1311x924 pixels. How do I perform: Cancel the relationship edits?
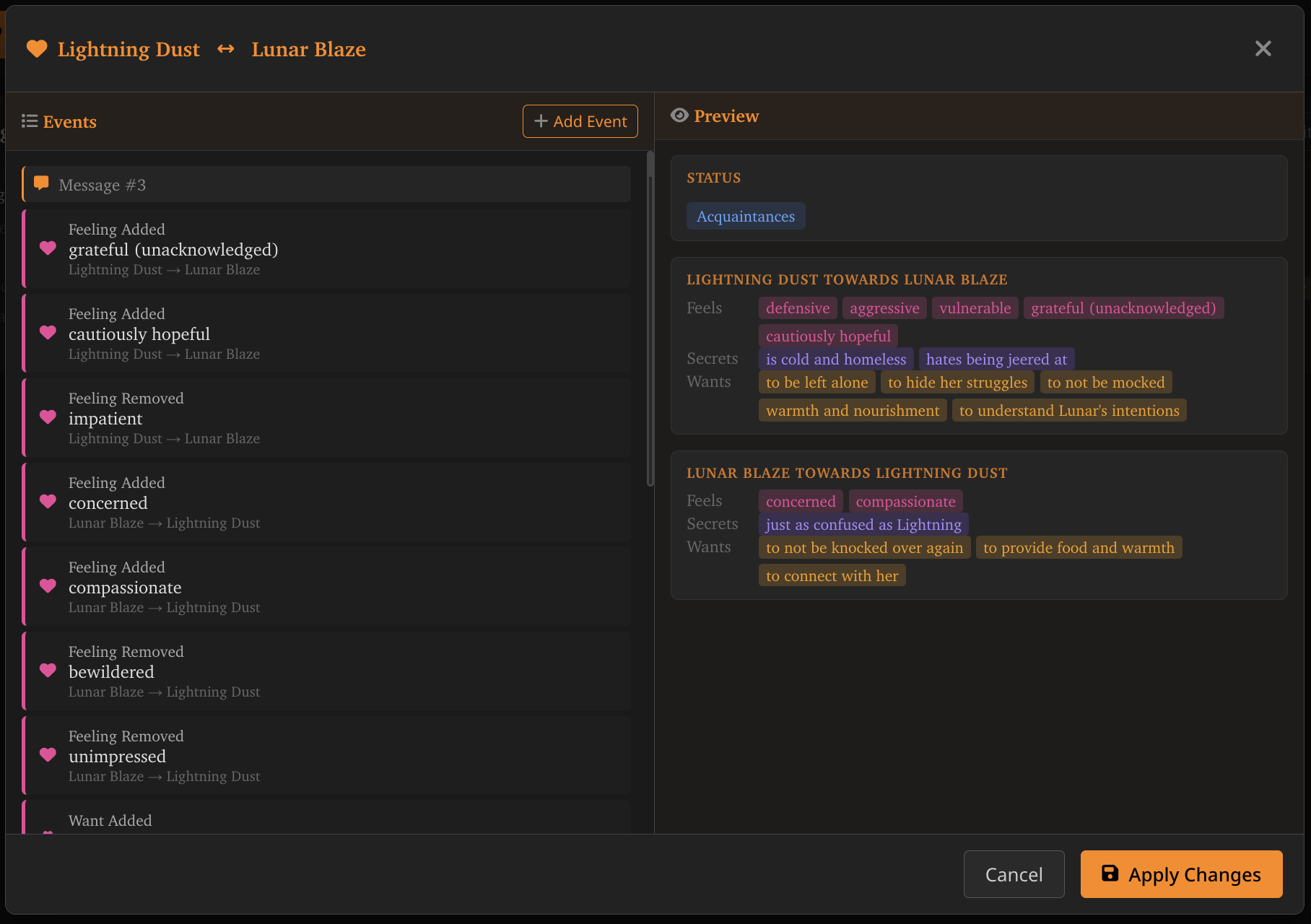point(1014,874)
